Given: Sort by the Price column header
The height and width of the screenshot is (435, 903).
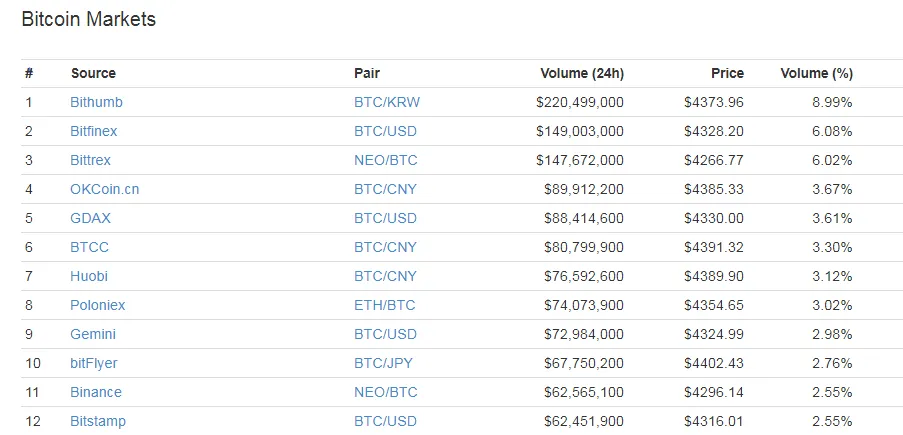Looking at the screenshot, I should coord(727,73).
